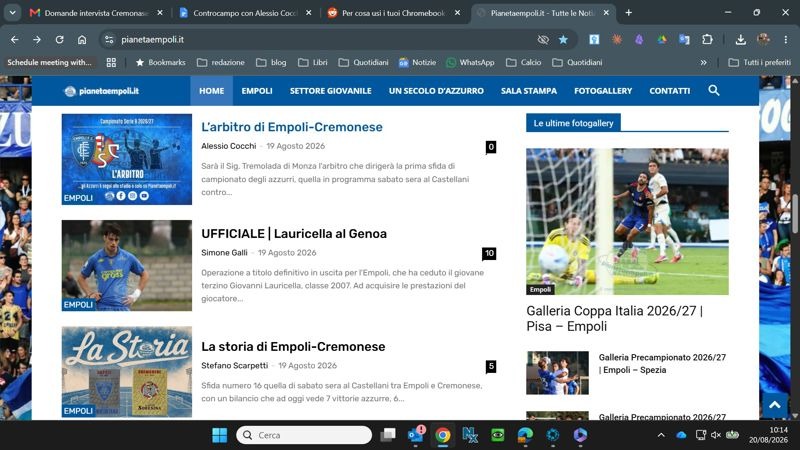Click the back-to-top arrow button

coord(774,405)
